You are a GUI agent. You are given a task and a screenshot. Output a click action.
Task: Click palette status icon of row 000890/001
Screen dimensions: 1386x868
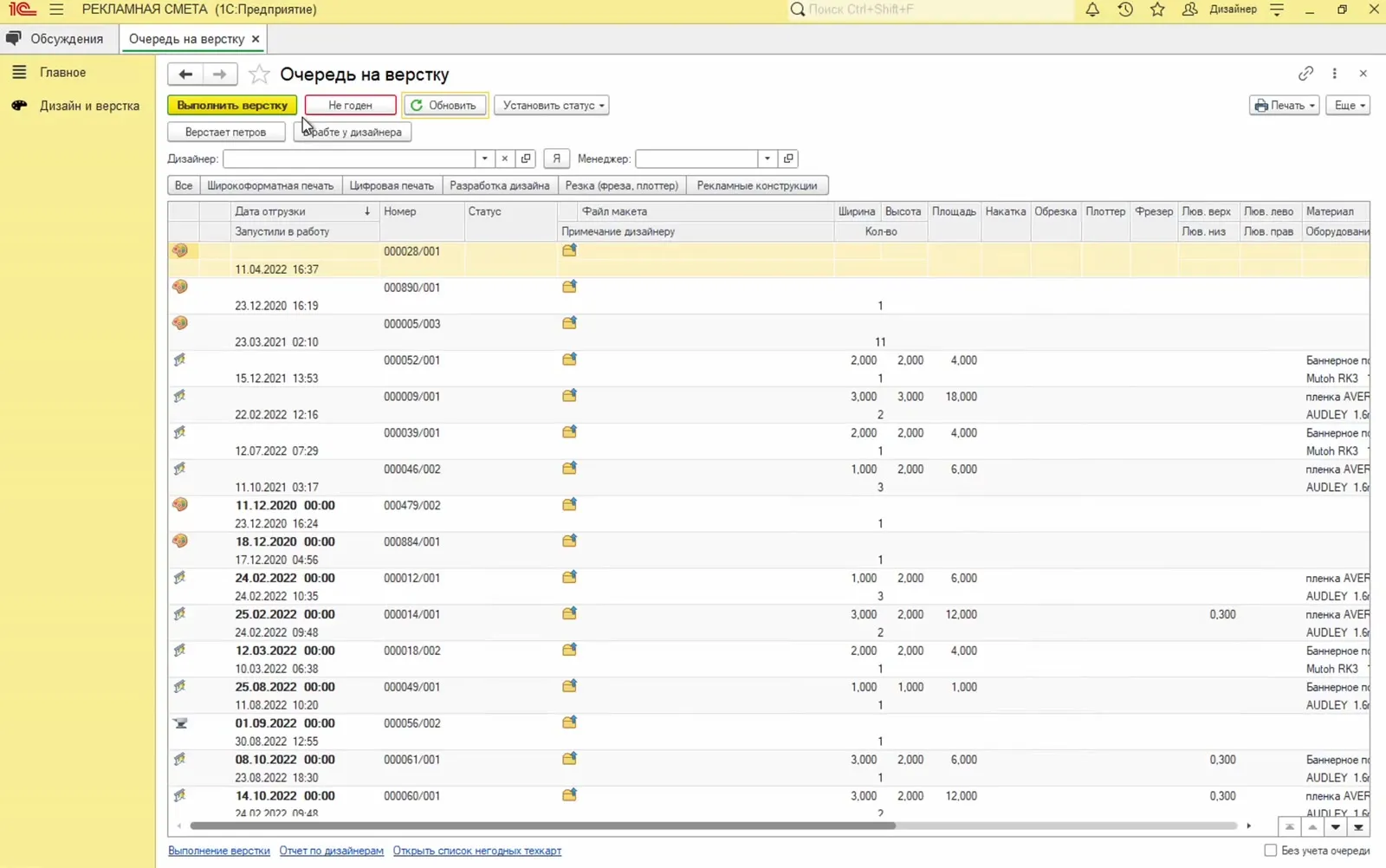tap(180, 287)
